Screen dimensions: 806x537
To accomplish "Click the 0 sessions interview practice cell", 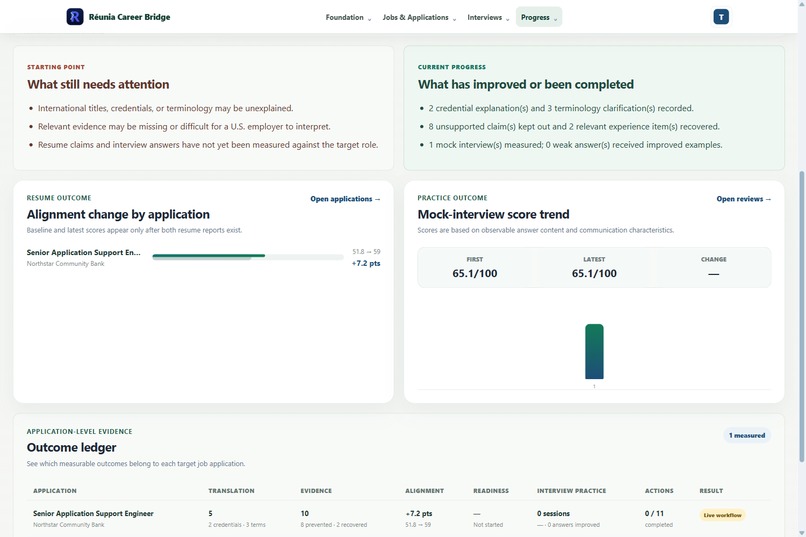I will click(568, 519).
